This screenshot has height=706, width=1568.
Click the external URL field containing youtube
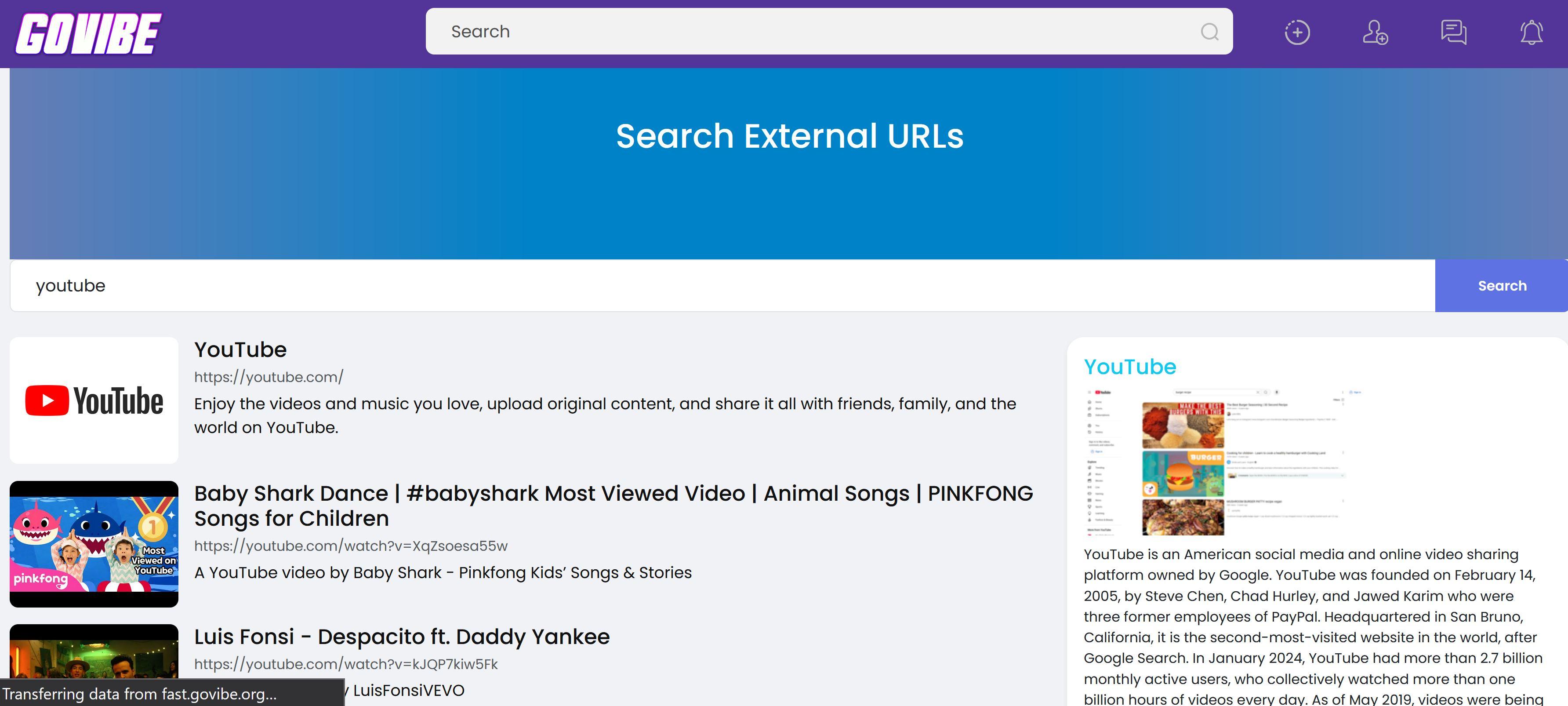722,286
